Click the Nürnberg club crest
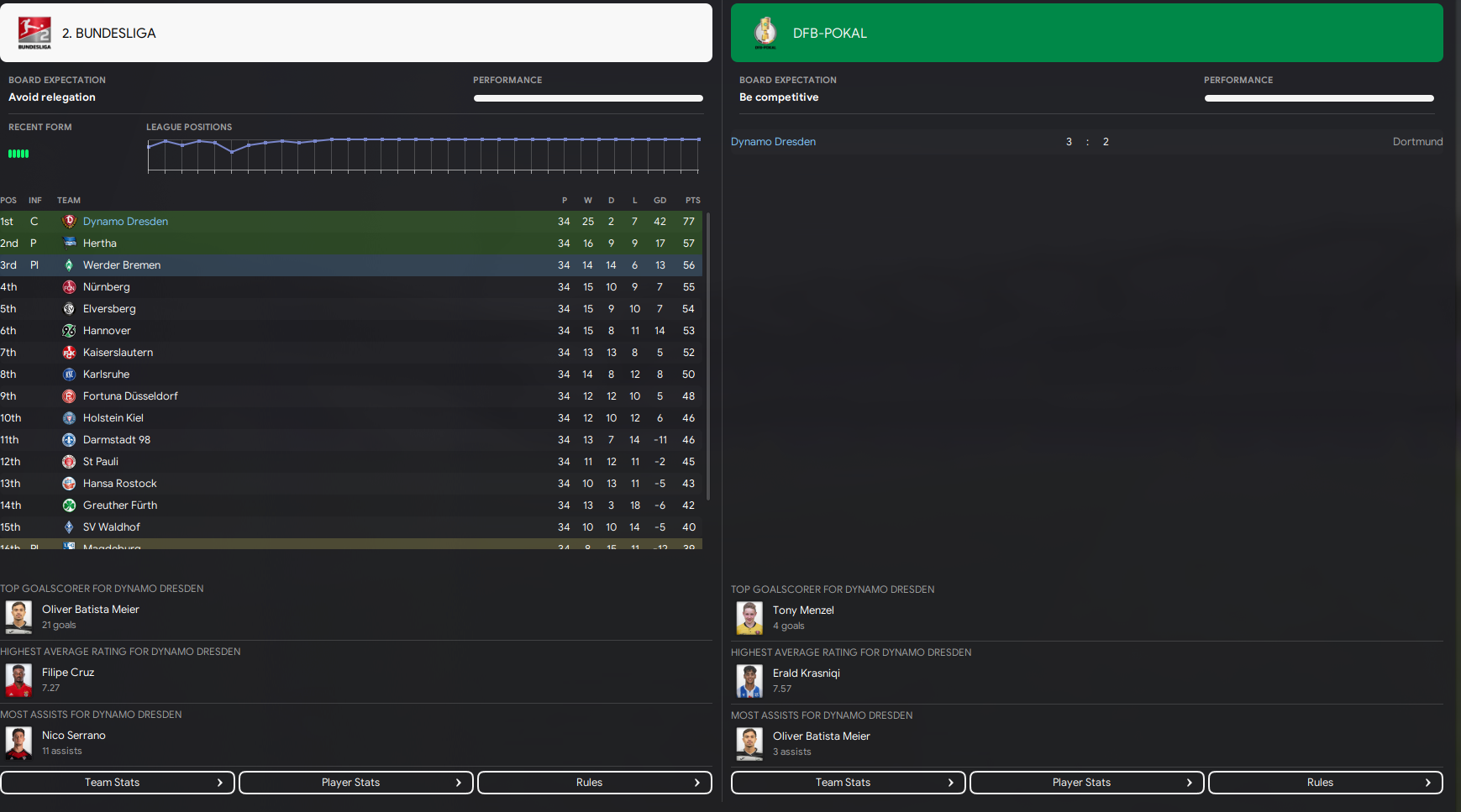The image size is (1461, 812). (x=69, y=287)
